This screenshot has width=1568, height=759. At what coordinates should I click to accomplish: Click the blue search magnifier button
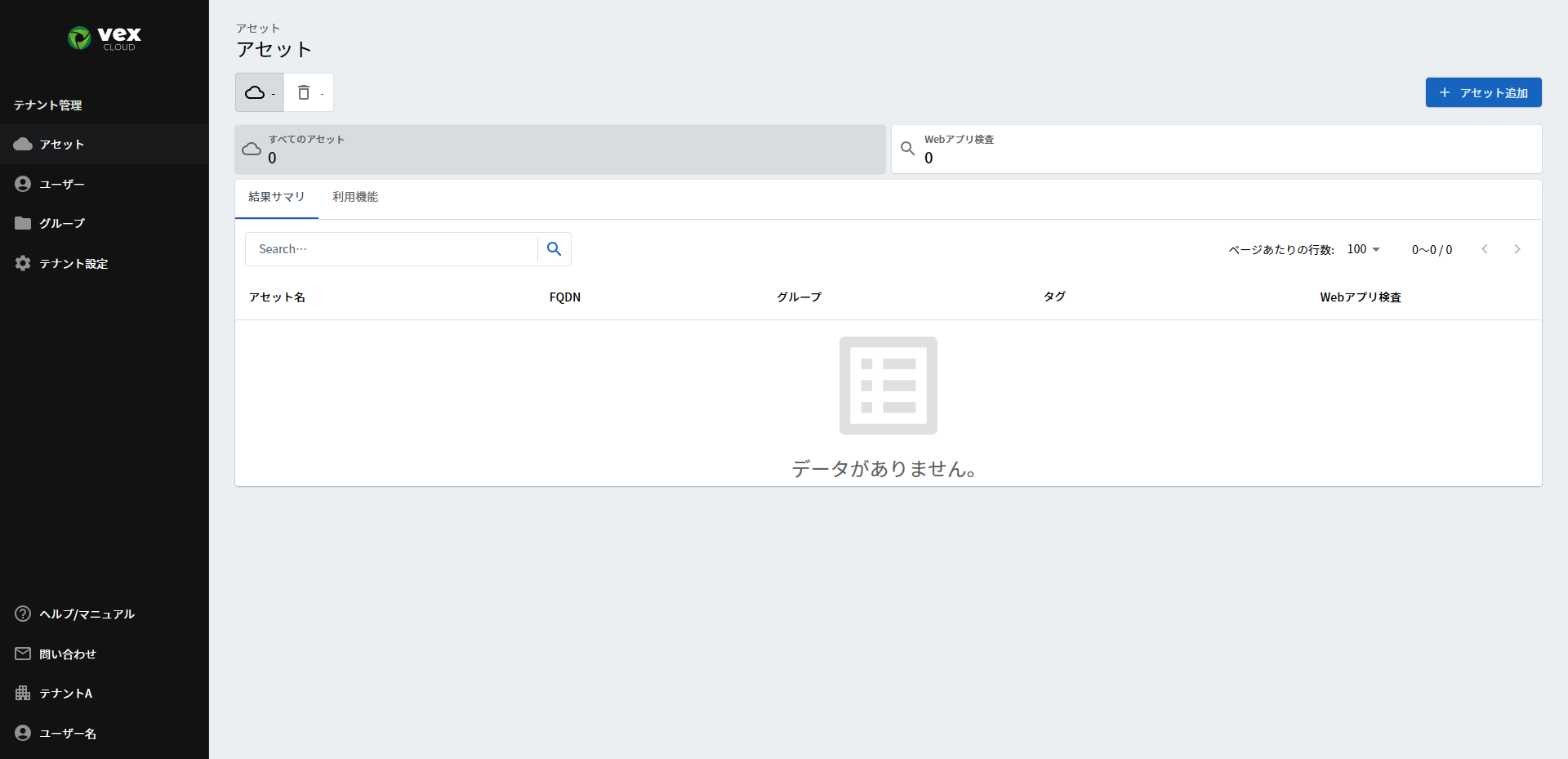(555, 249)
